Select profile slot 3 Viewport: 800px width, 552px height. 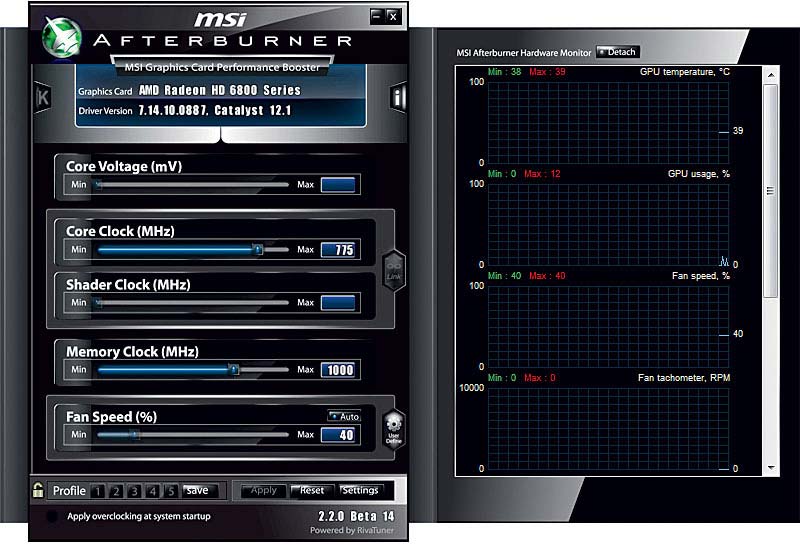(134, 491)
